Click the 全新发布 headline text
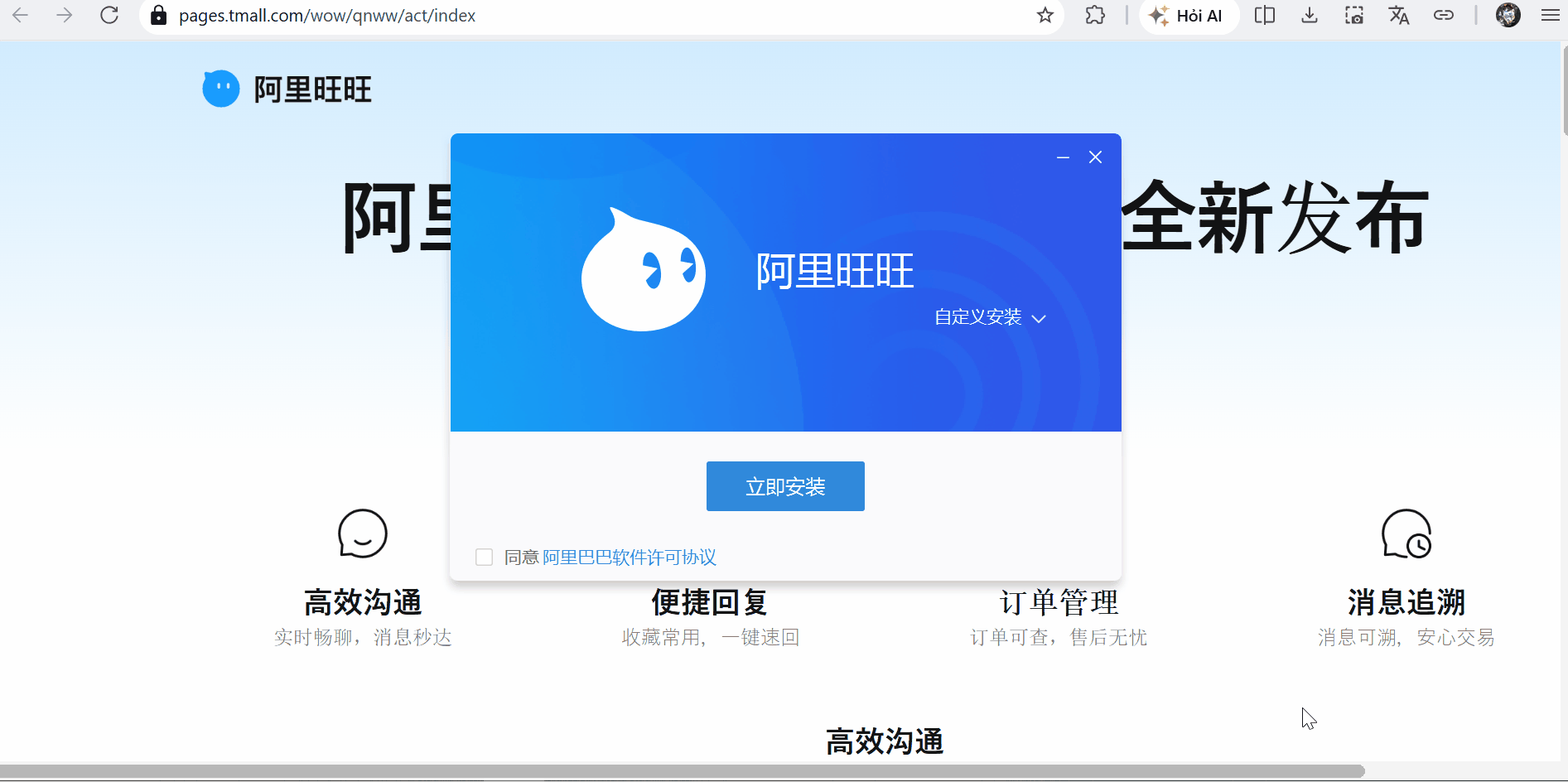Image resolution: width=1568 pixels, height=782 pixels. [1276, 217]
